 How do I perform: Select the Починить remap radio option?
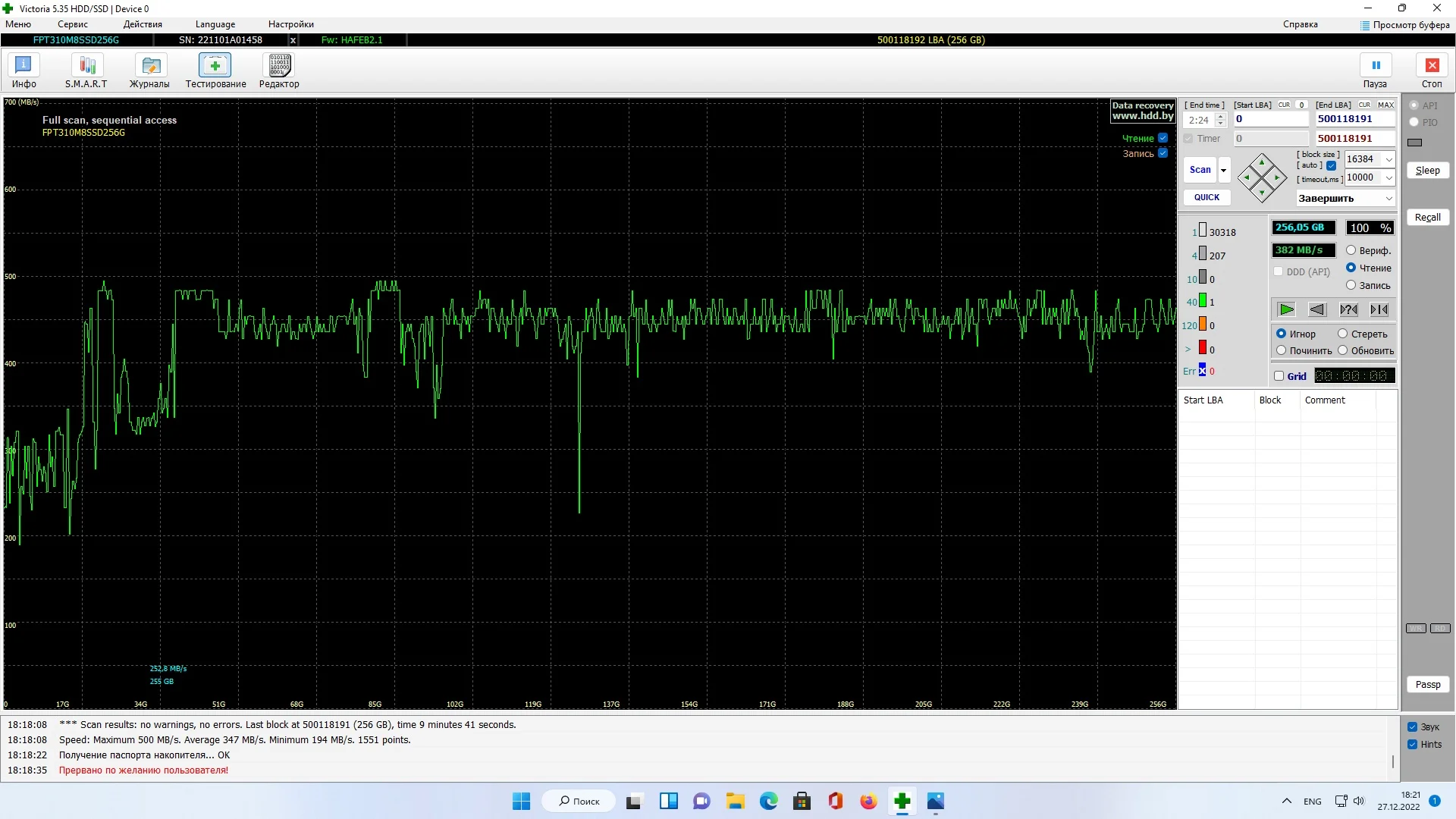click(x=1282, y=350)
